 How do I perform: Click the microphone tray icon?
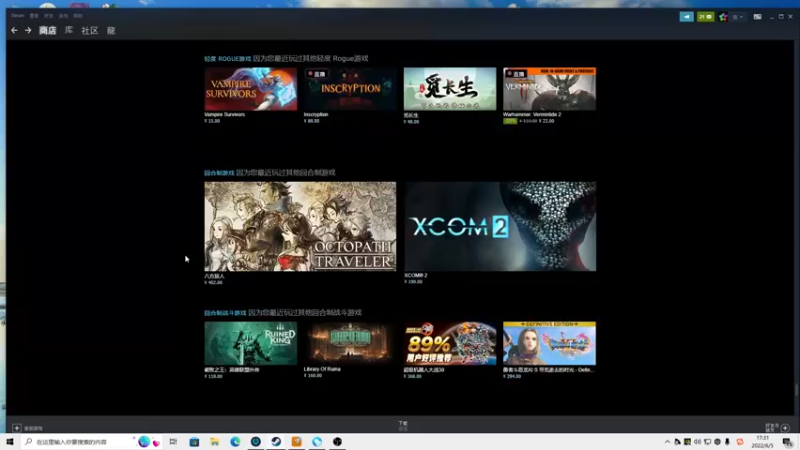tap(728, 442)
